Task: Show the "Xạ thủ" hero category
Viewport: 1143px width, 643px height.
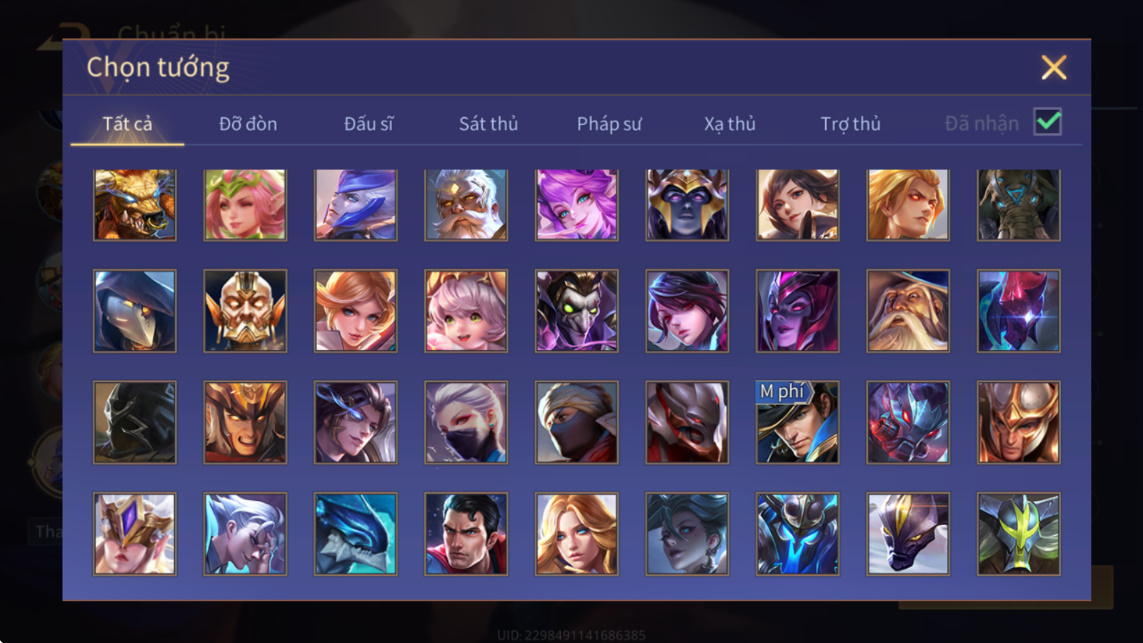Action: [x=730, y=124]
